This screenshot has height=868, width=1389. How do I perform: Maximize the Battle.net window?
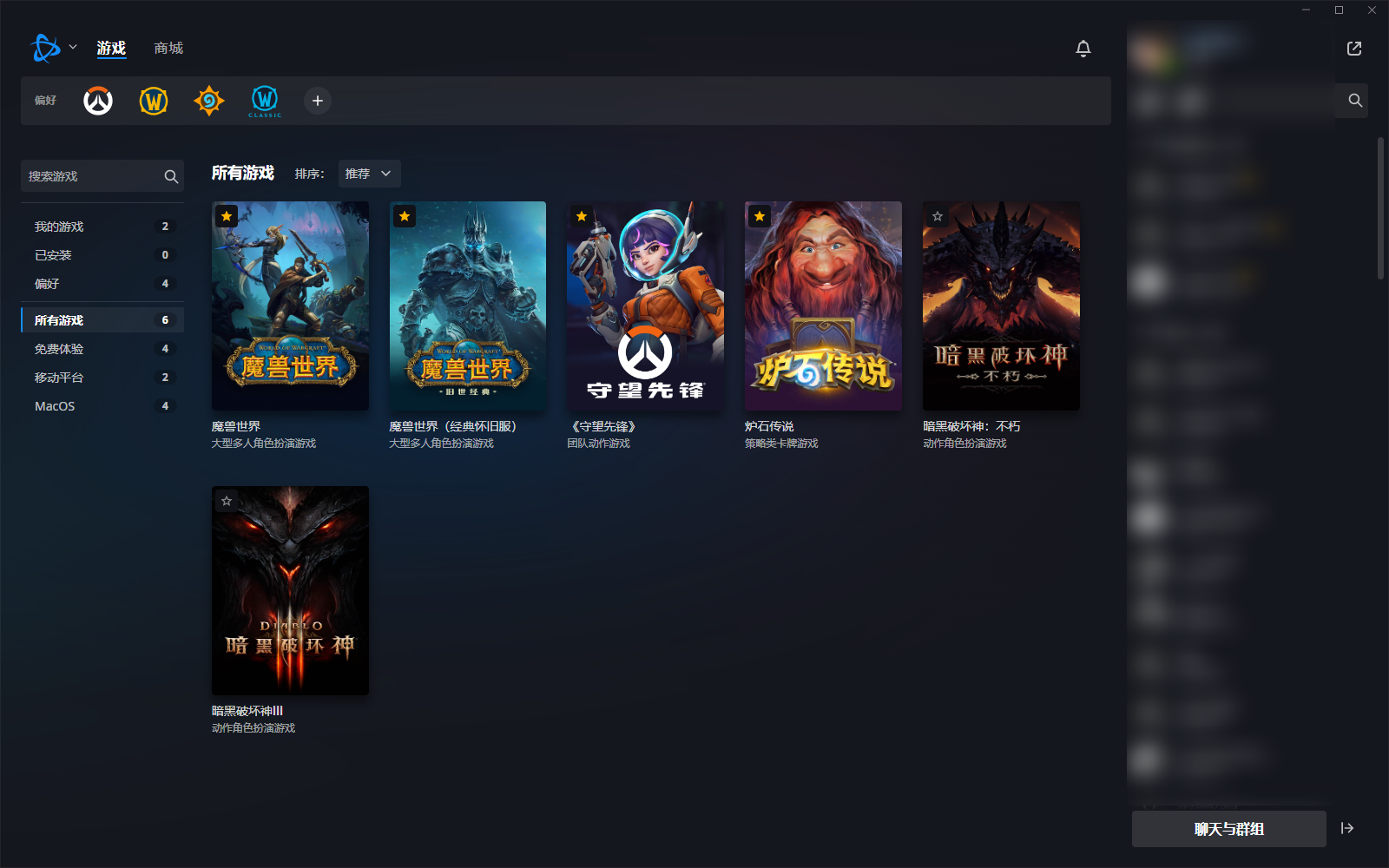point(1339,10)
